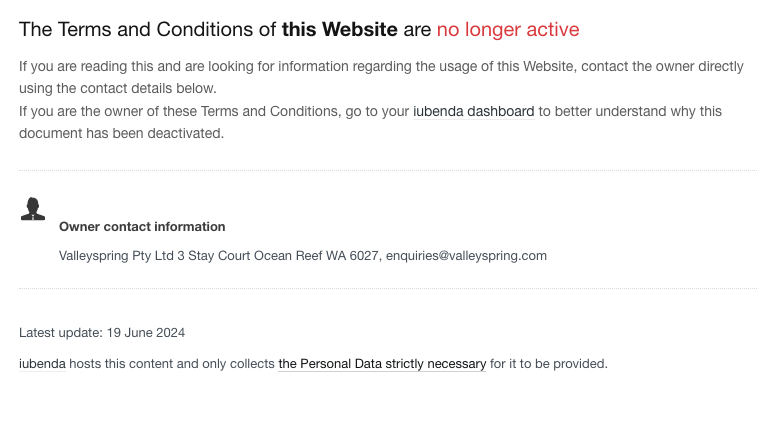The image size is (769, 425).
Task: Click the 'Latest update: 19 June 2024' line
Action: click(102, 332)
